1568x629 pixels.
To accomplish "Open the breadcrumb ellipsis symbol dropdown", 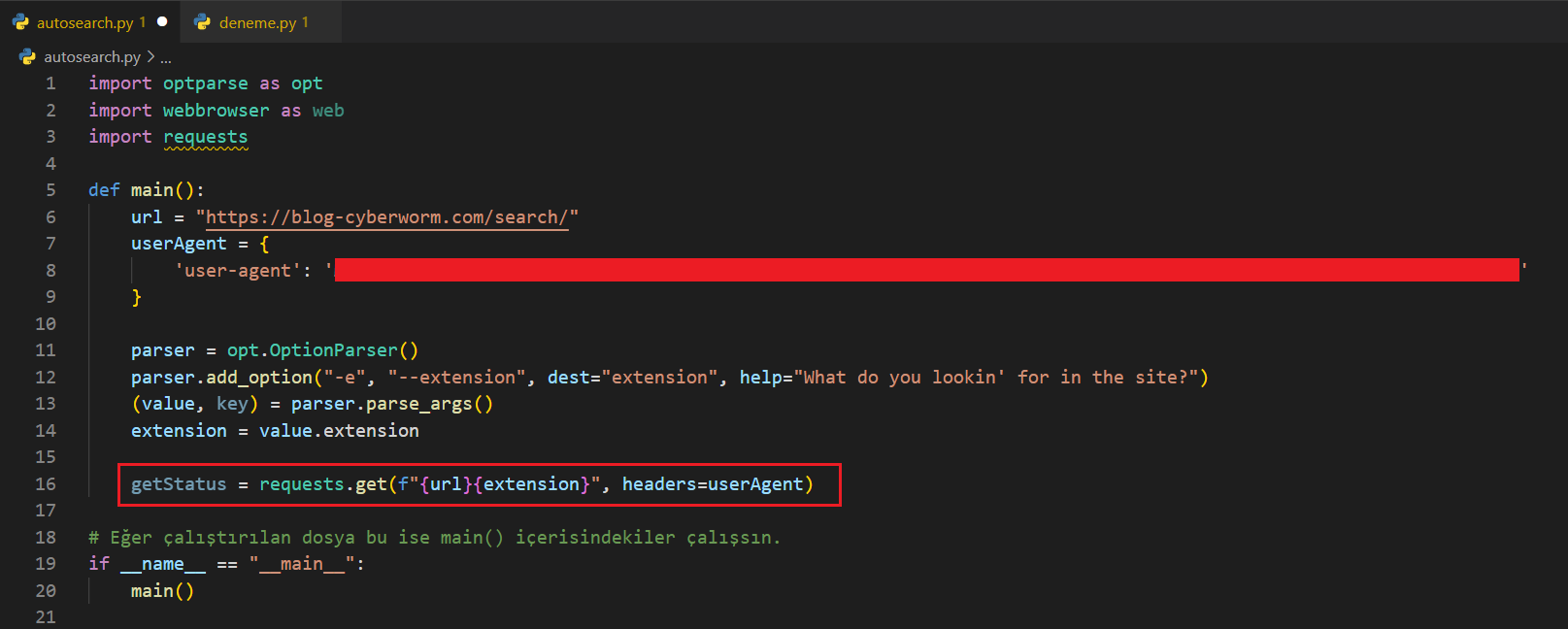I will (166, 57).
